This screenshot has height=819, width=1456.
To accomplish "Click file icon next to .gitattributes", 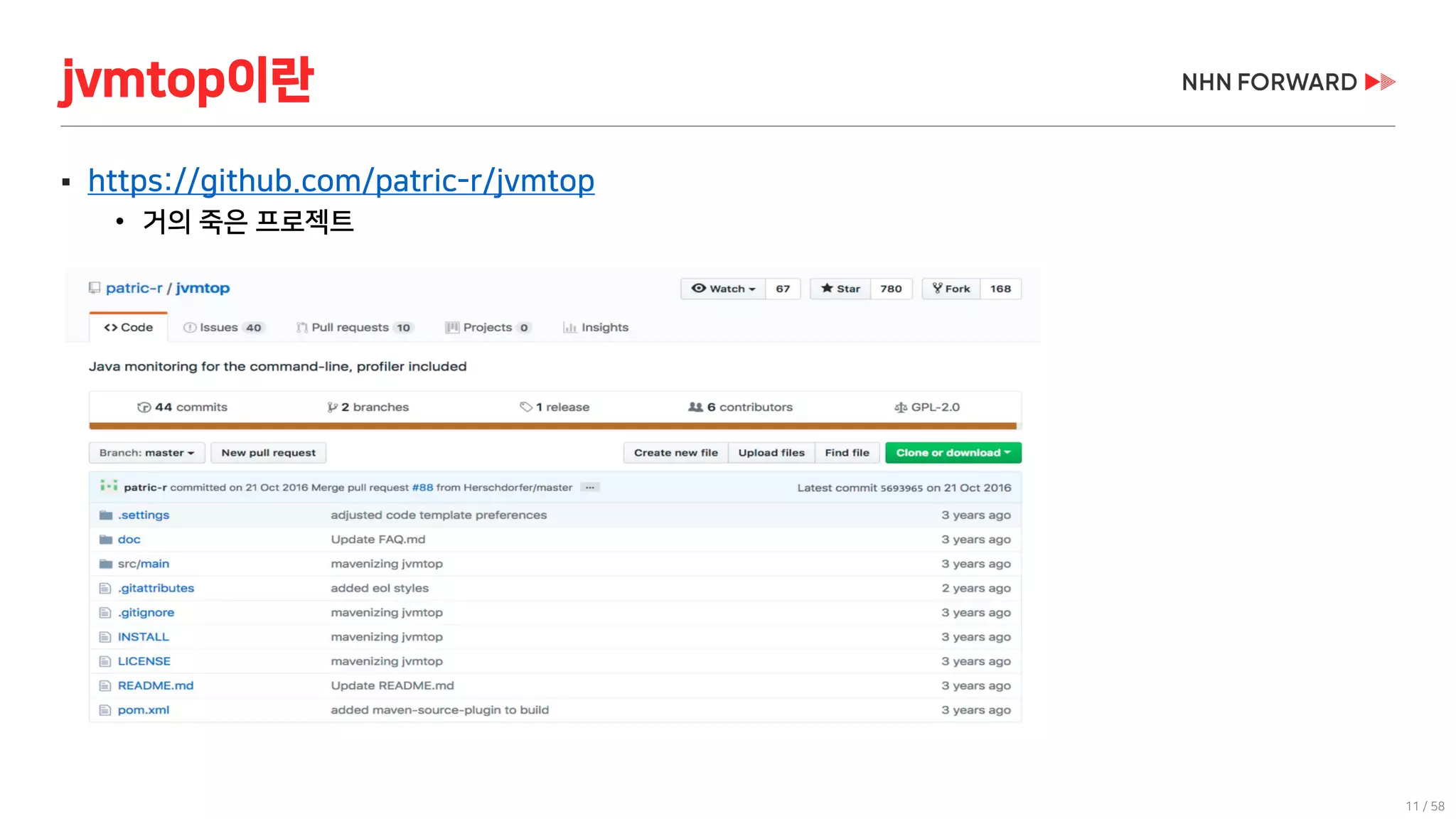I will point(105,588).
